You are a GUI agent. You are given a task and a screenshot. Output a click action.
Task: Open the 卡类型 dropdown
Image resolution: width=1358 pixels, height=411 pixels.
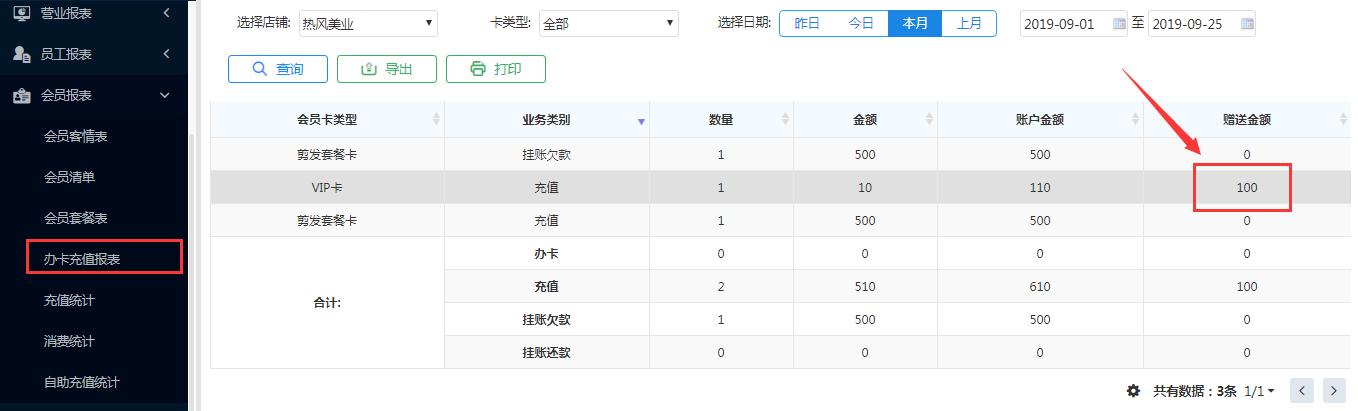pyautogui.click(x=608, y=23)
